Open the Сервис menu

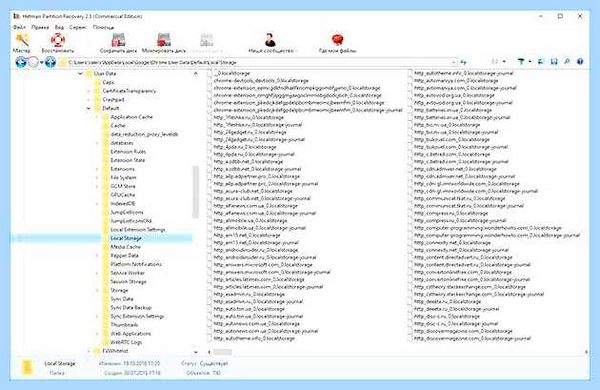click(x=78, y=28)
